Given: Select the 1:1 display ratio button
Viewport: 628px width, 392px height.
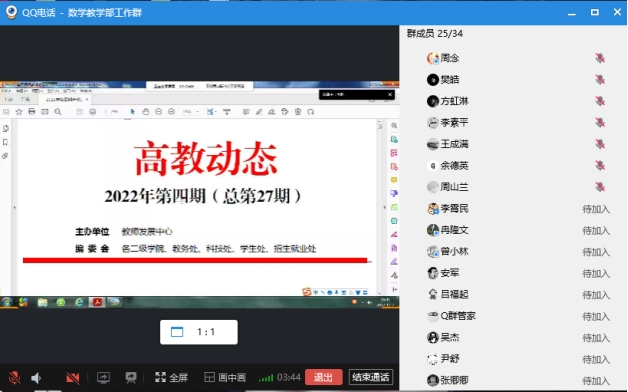Looking at the screenshot, I should 199,332.
